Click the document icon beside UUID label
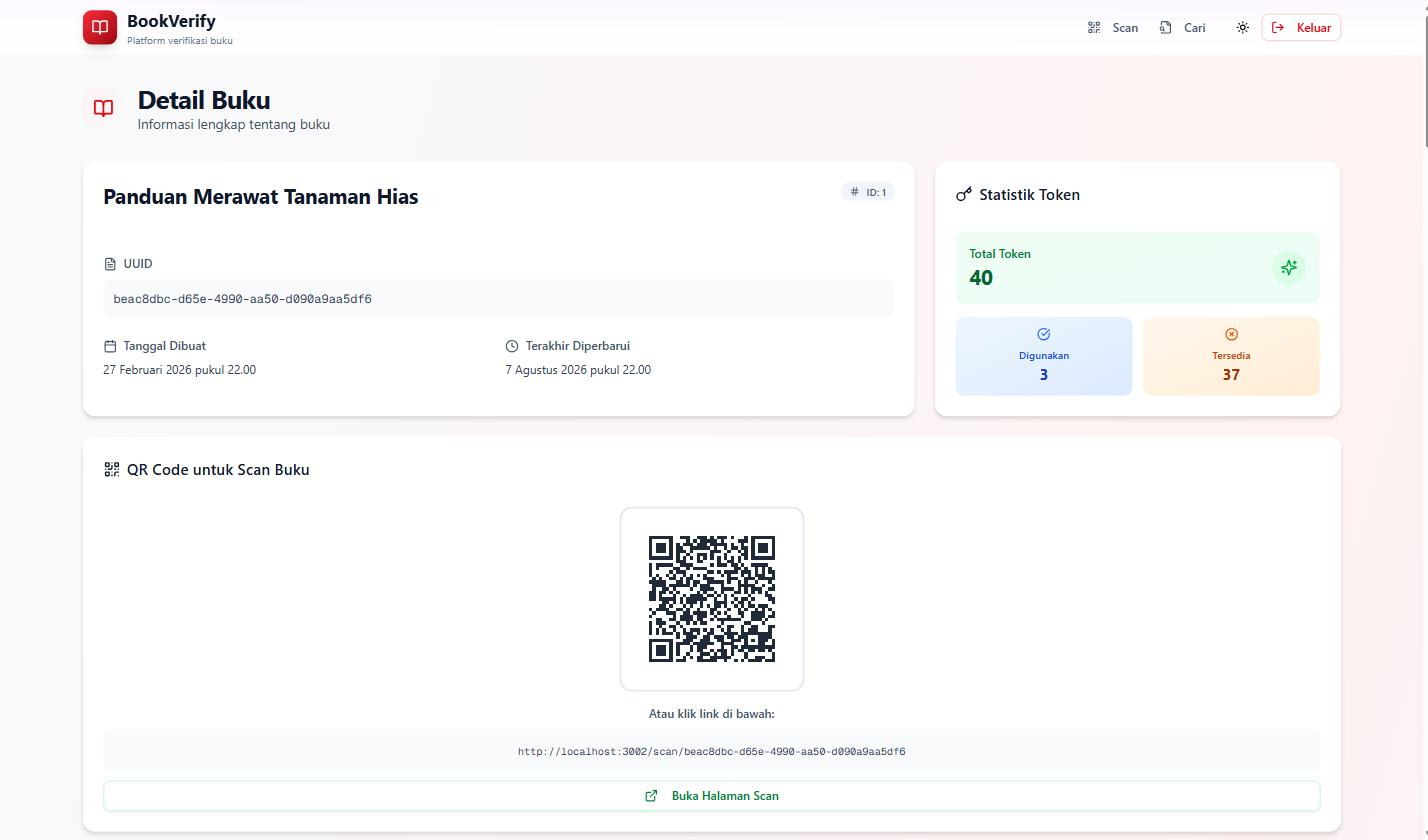 [x=110, y=264]
